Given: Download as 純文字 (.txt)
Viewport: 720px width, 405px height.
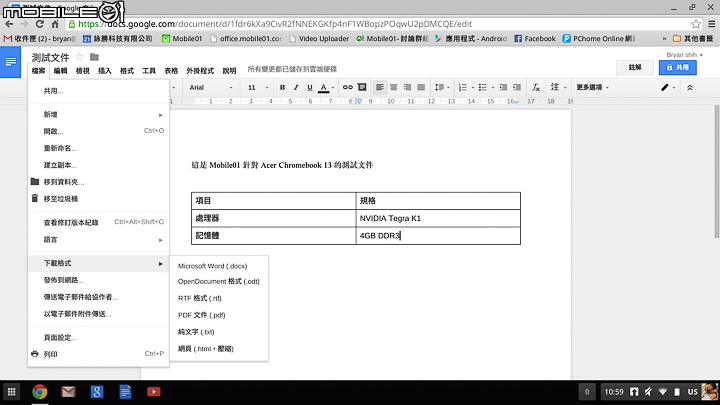Looking at the screenshot, I should (x=219, y=332).
